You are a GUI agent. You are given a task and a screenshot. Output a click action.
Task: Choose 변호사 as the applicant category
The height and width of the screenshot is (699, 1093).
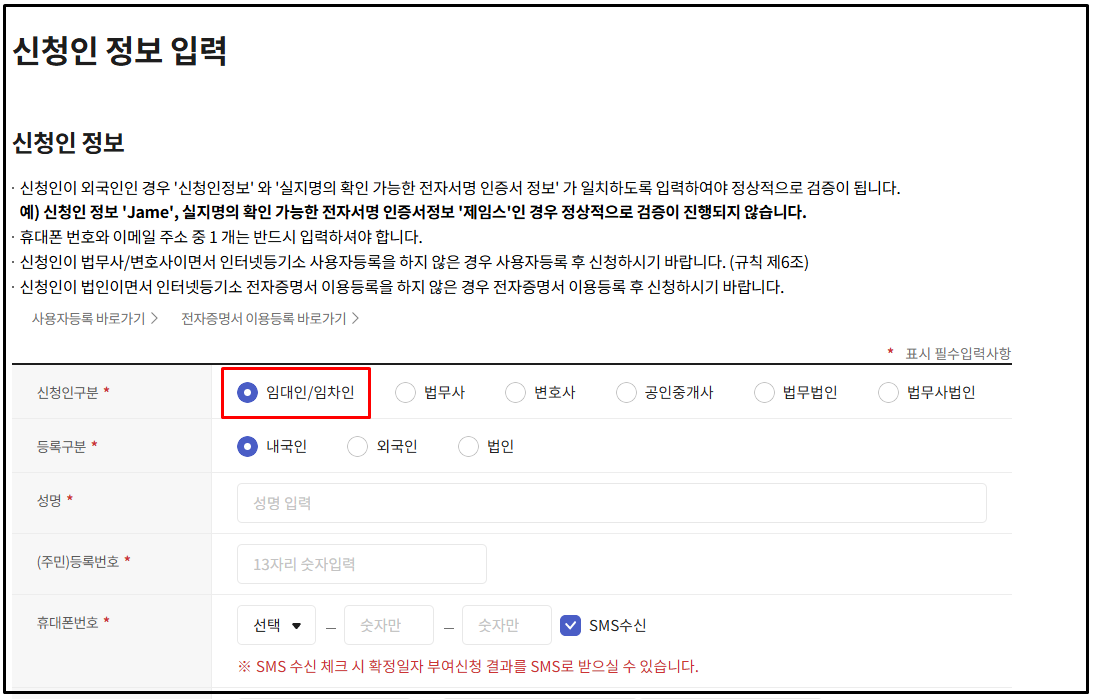coord(516,393)
